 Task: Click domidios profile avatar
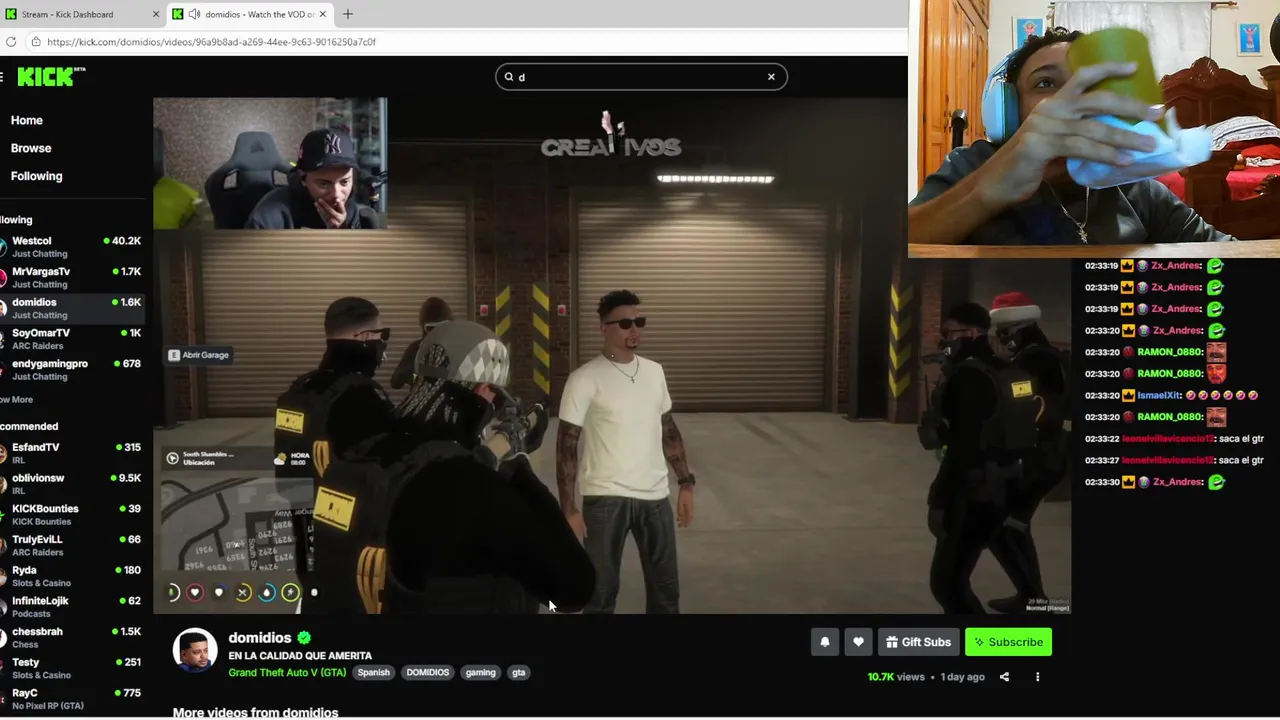tap(195, 651)
